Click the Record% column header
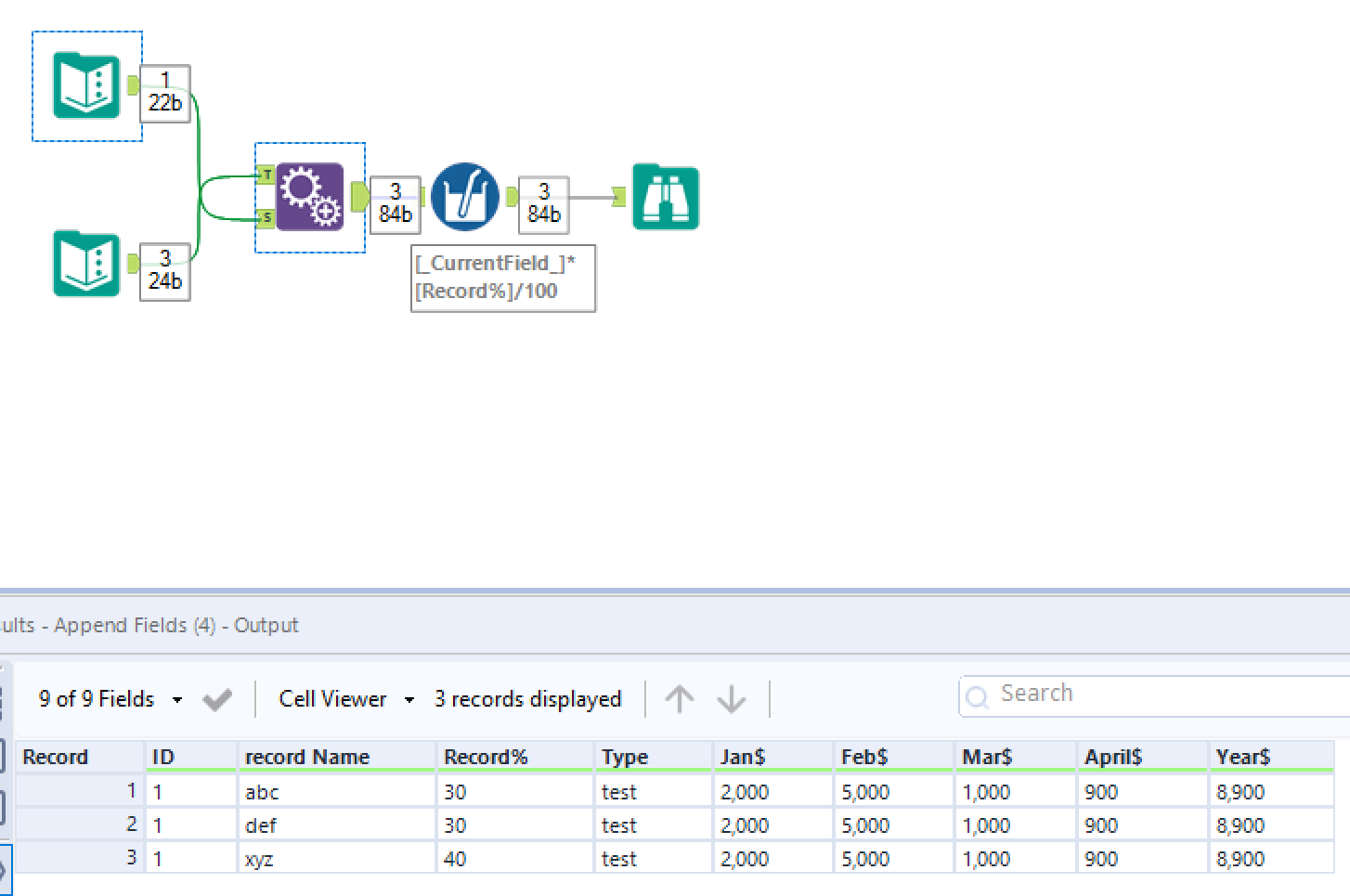This screenshot has width=1350, height=896. point(486,757)
